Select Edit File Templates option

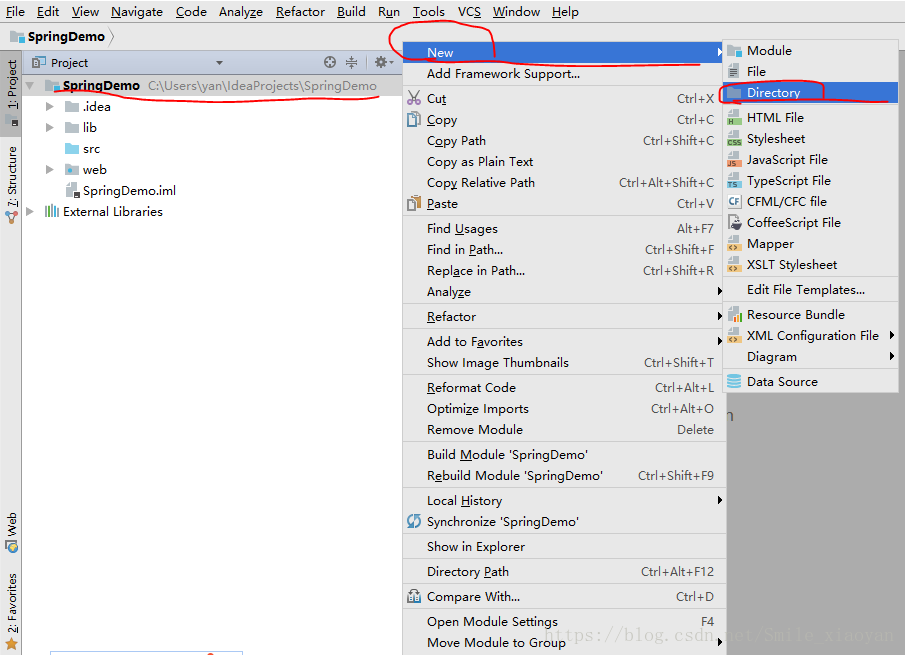click(x=810, y=290)
